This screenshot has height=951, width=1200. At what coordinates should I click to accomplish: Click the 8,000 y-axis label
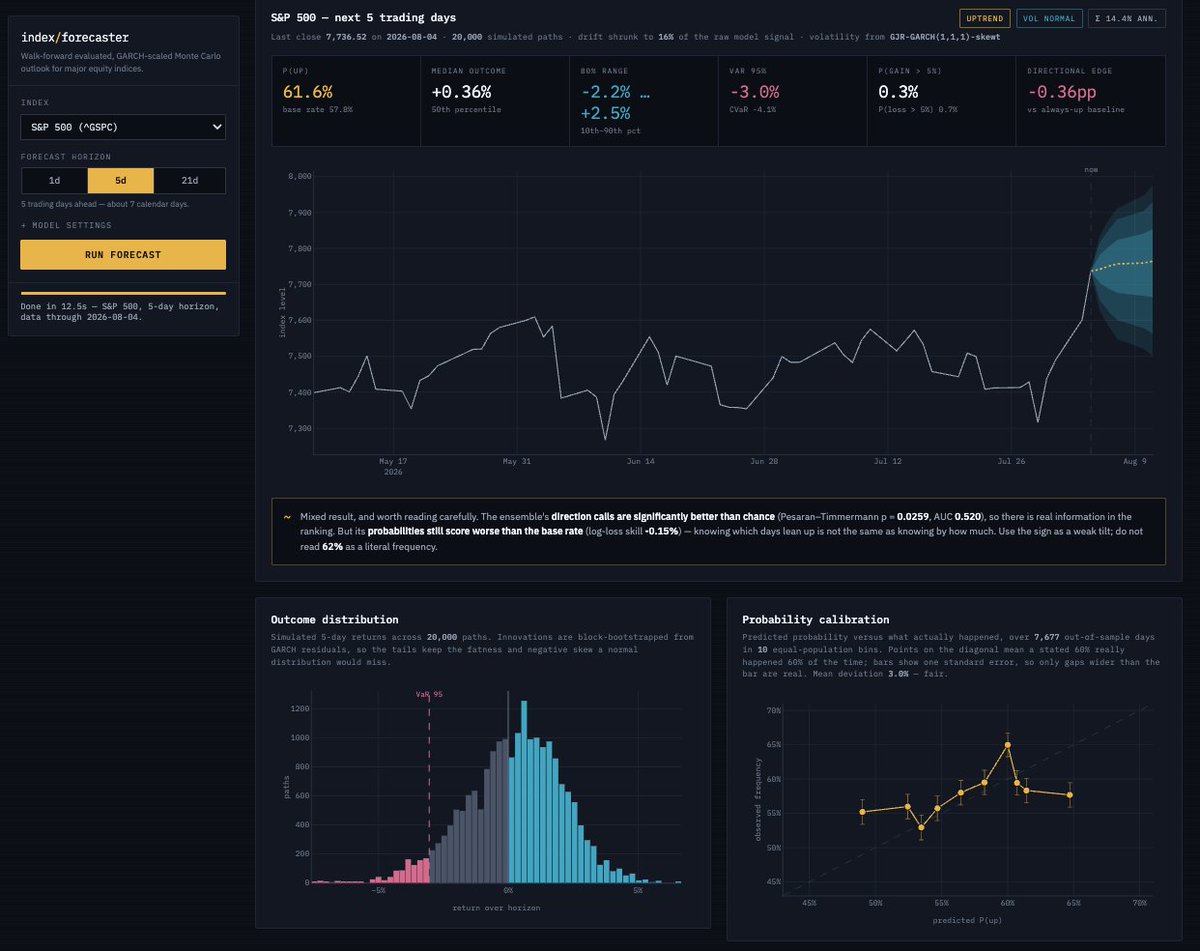pos(298,176)
